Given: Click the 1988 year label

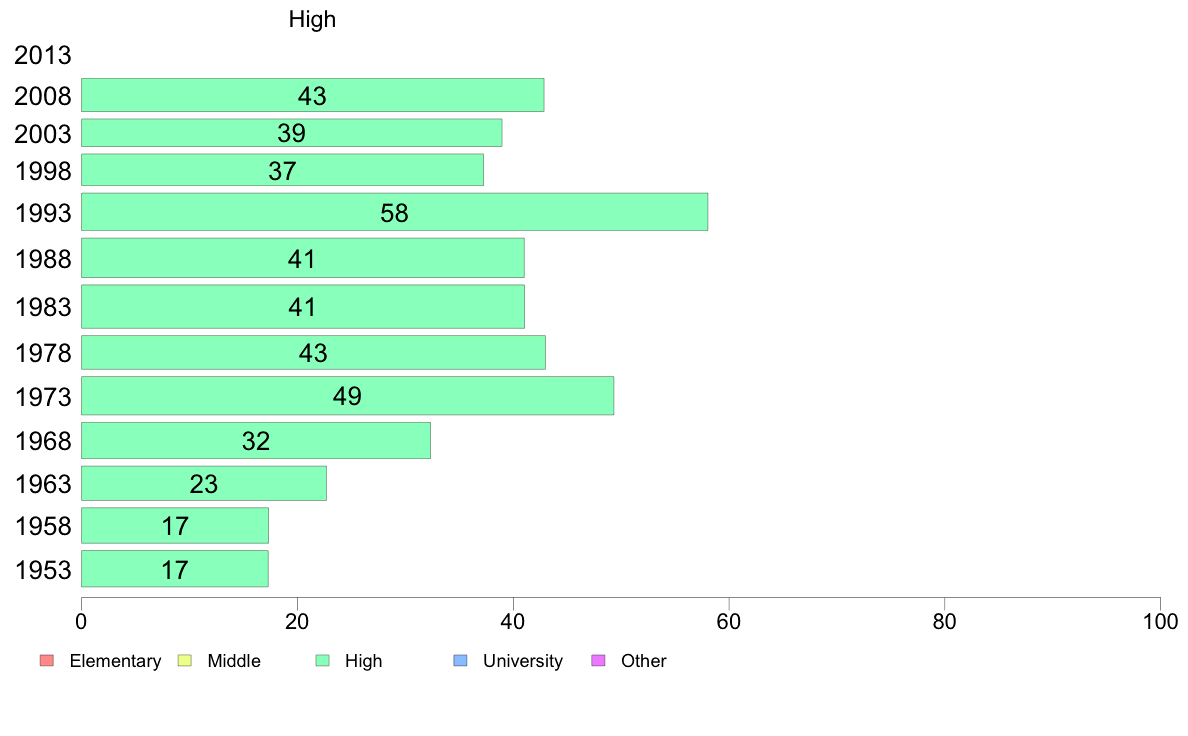Looking at the screenshot, I should pyautogui.click(x=42, y=259).
